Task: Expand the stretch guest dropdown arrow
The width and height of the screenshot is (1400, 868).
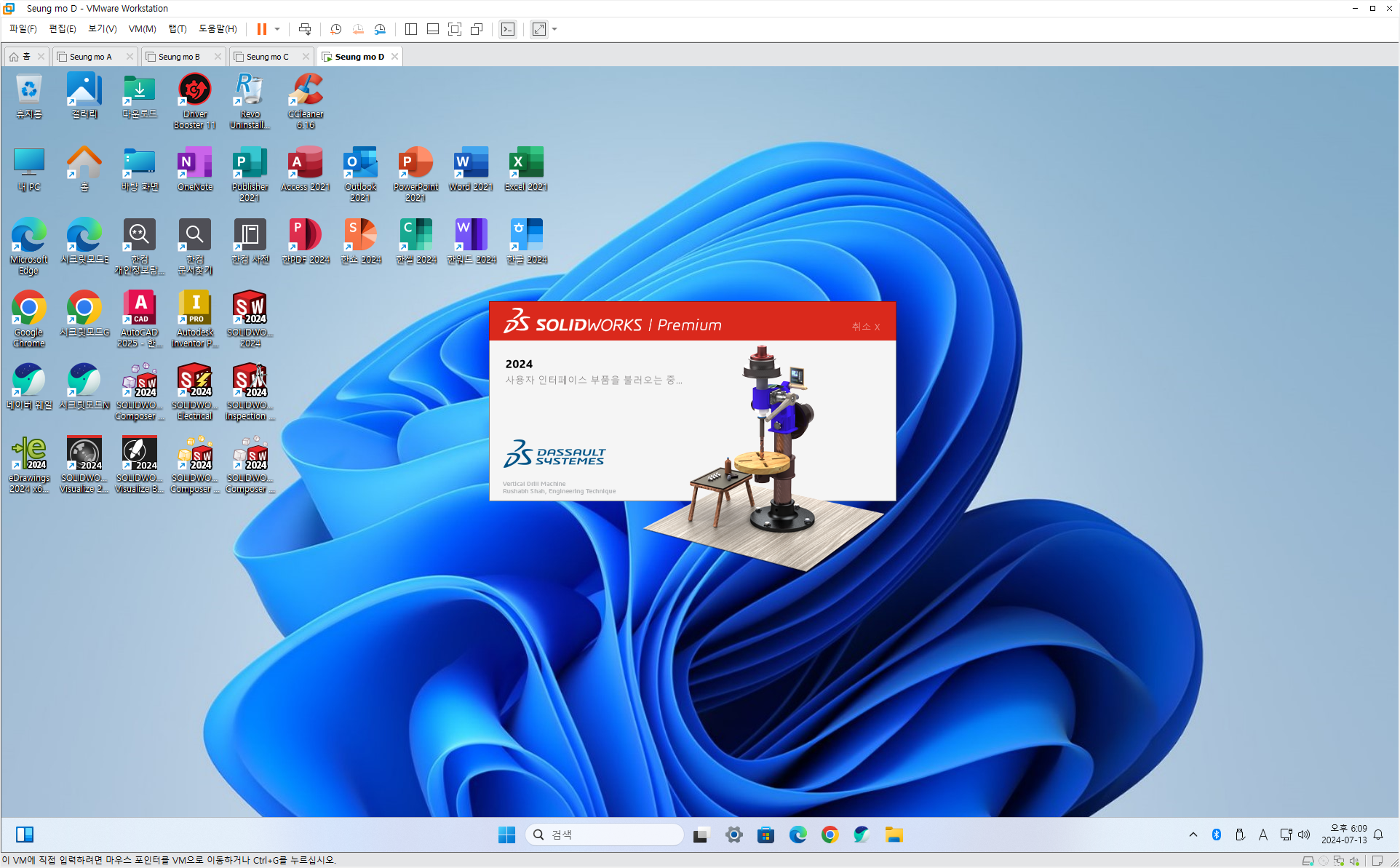Action: point(554,29)
